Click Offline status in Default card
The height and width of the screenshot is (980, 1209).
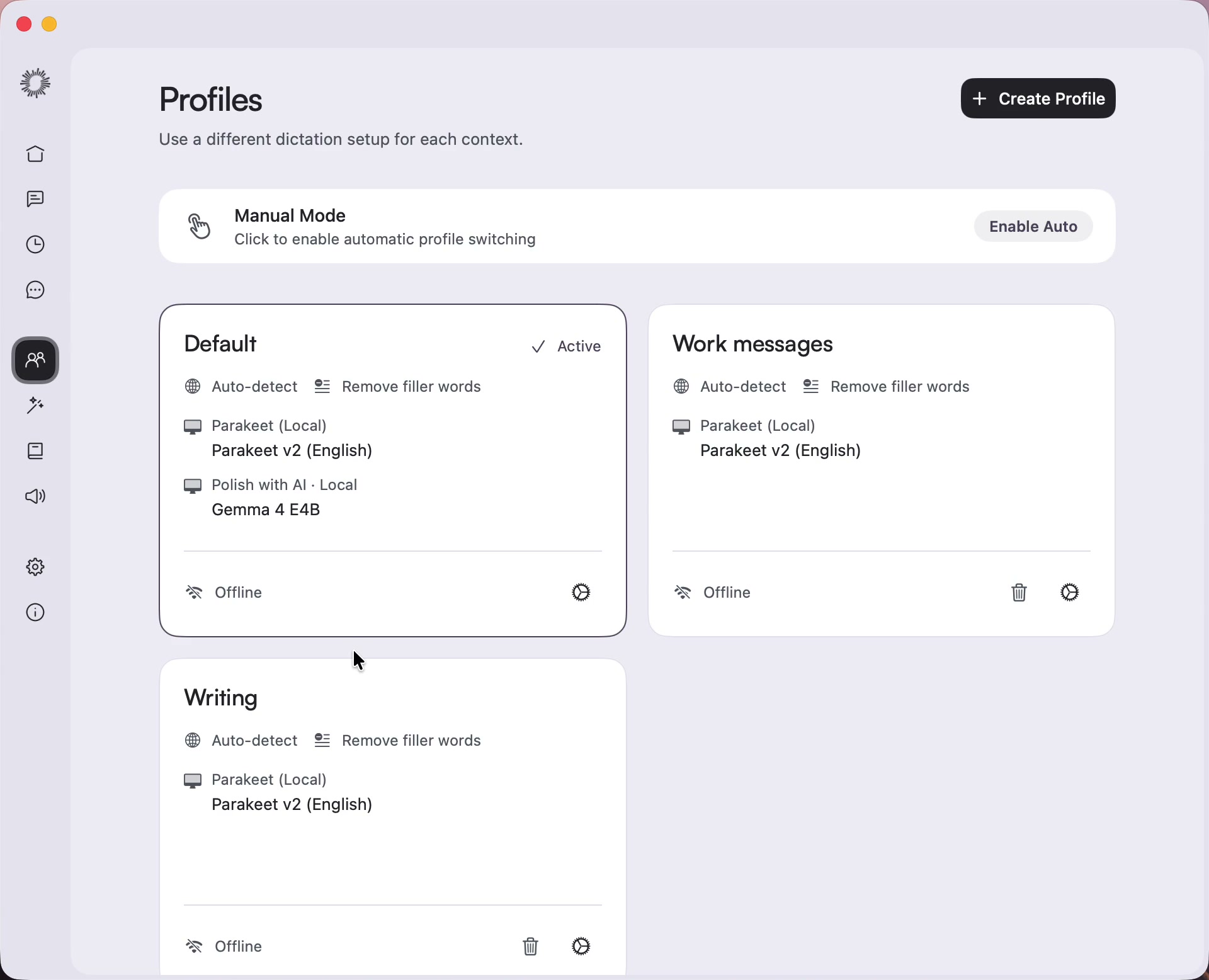[x=224, y=593]
